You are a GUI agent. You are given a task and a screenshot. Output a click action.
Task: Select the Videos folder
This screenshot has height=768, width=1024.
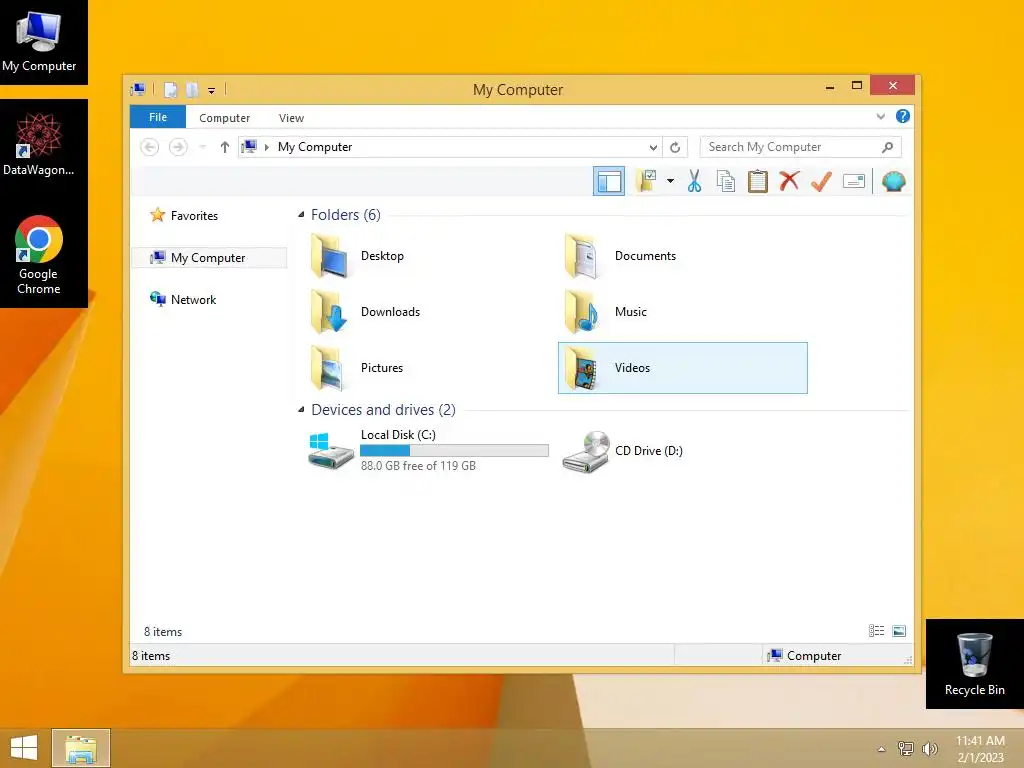[682, 368]
